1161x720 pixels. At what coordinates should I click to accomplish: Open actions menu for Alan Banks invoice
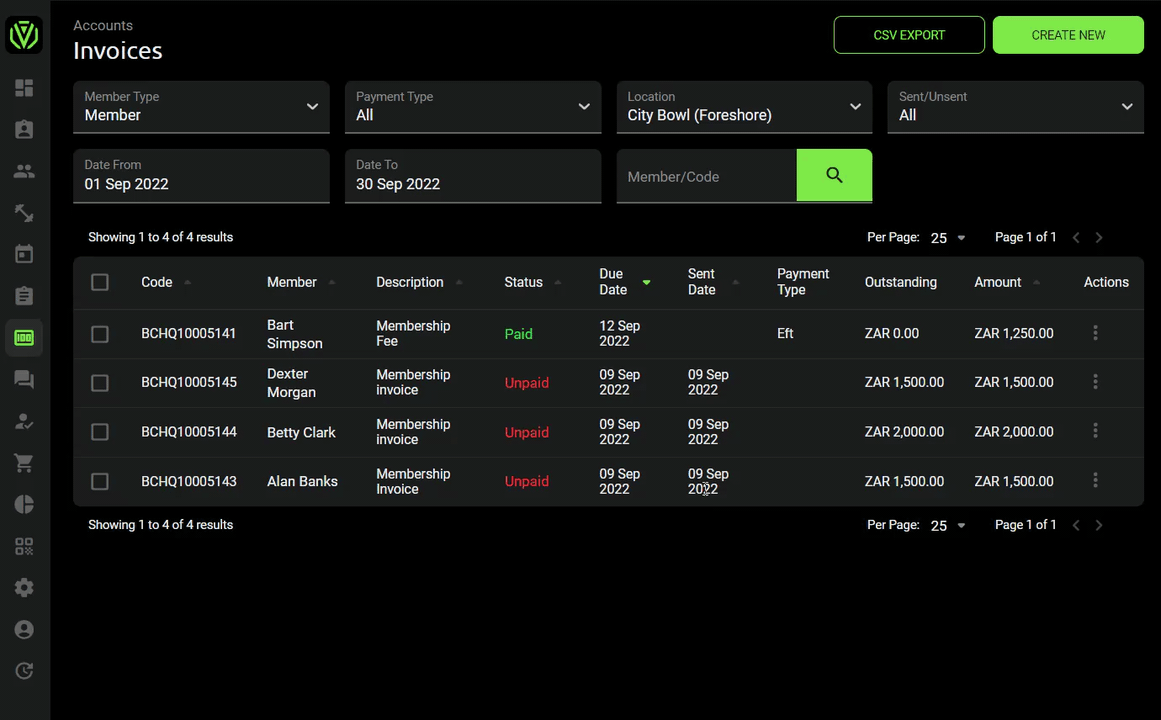click(1095, 481)
